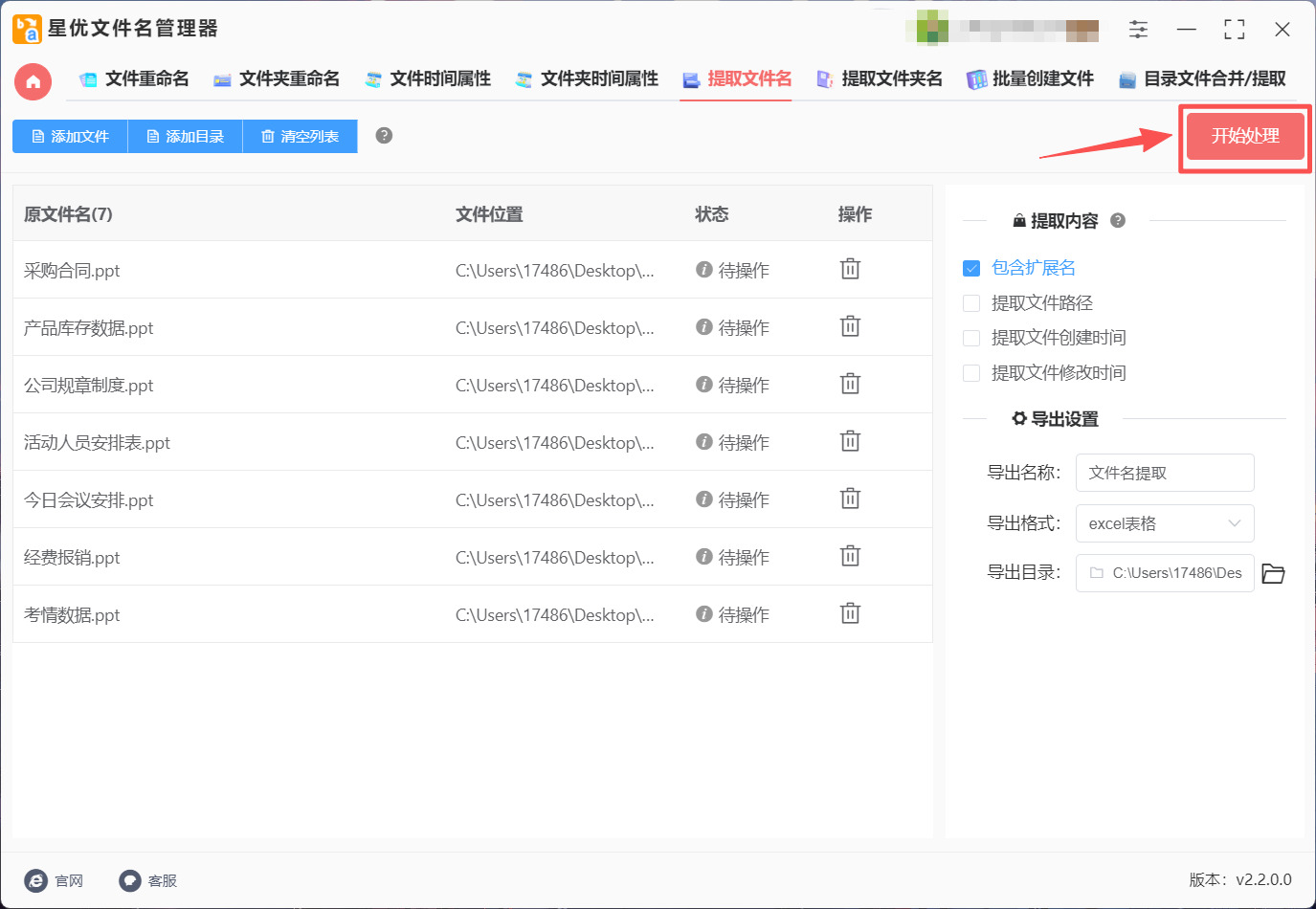Screen dimensions: 1316x909
Task: Select the file name 今日会议安排.ppt
Action: (88, 500)
